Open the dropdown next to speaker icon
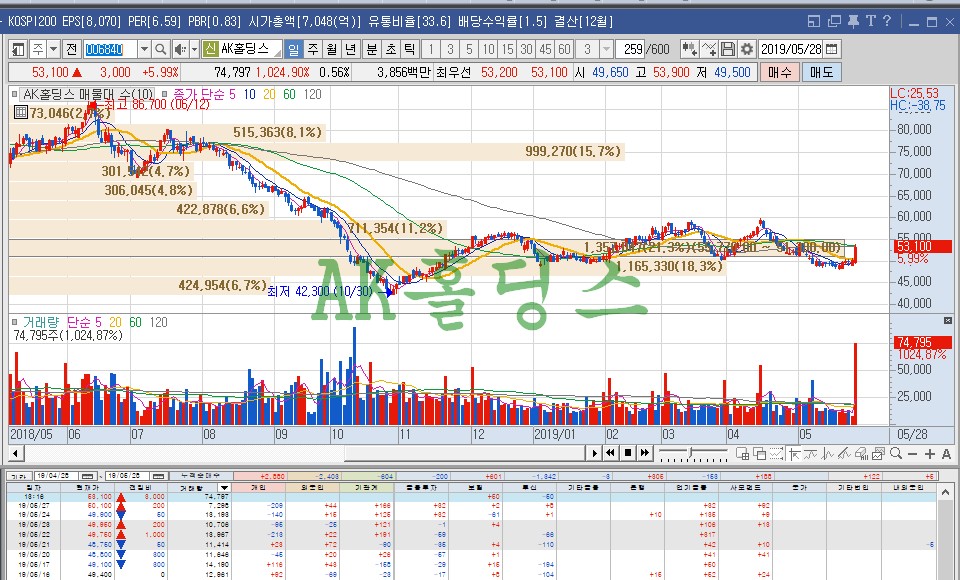Viewport: 960px width, 580px height. pyautogui.click(x=195, y=49)
